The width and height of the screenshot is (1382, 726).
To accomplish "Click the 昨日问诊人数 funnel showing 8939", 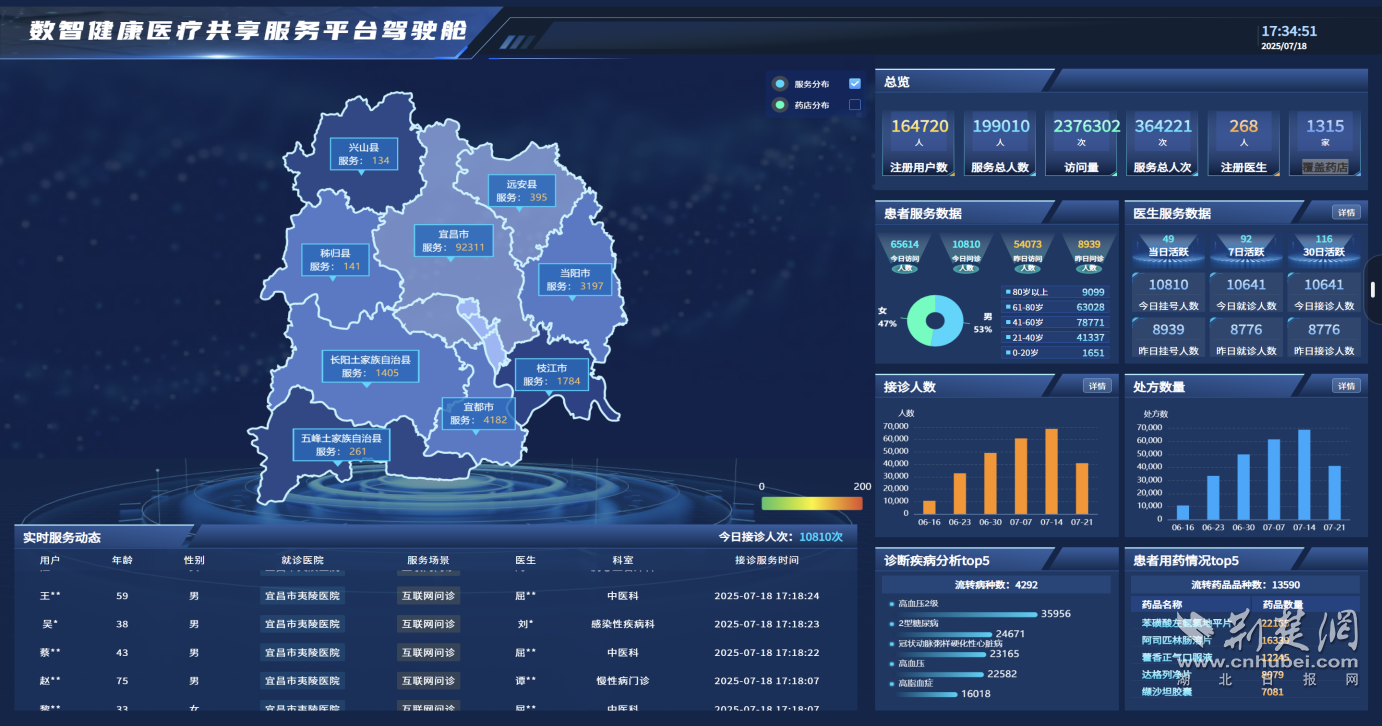I will point(1089,254).
